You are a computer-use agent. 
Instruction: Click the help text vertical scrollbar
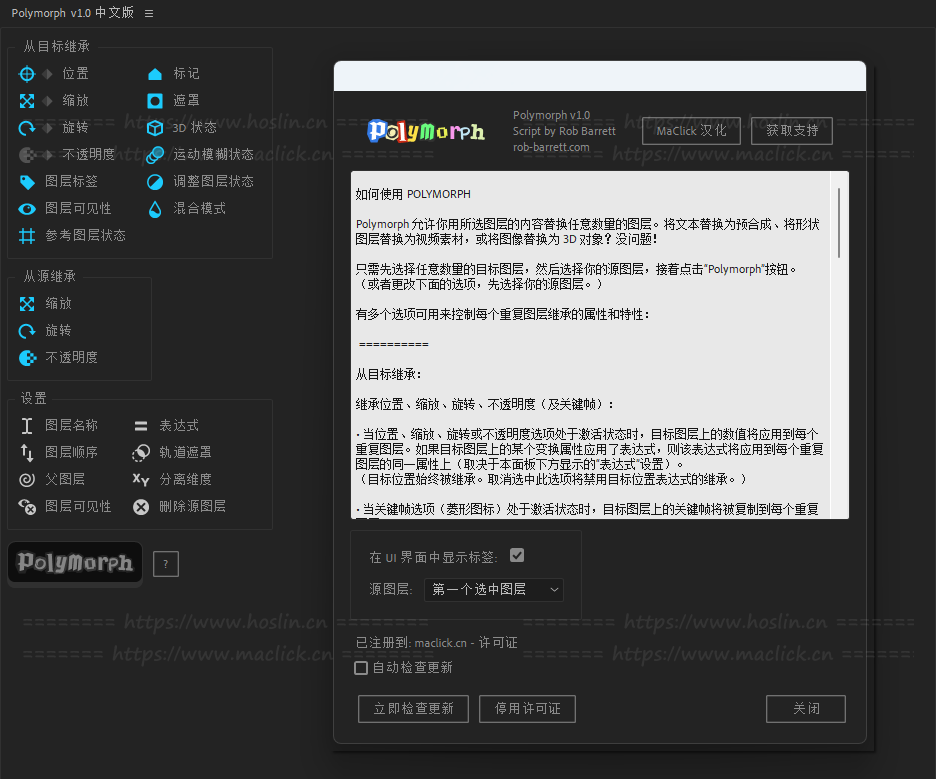point(839,222)
